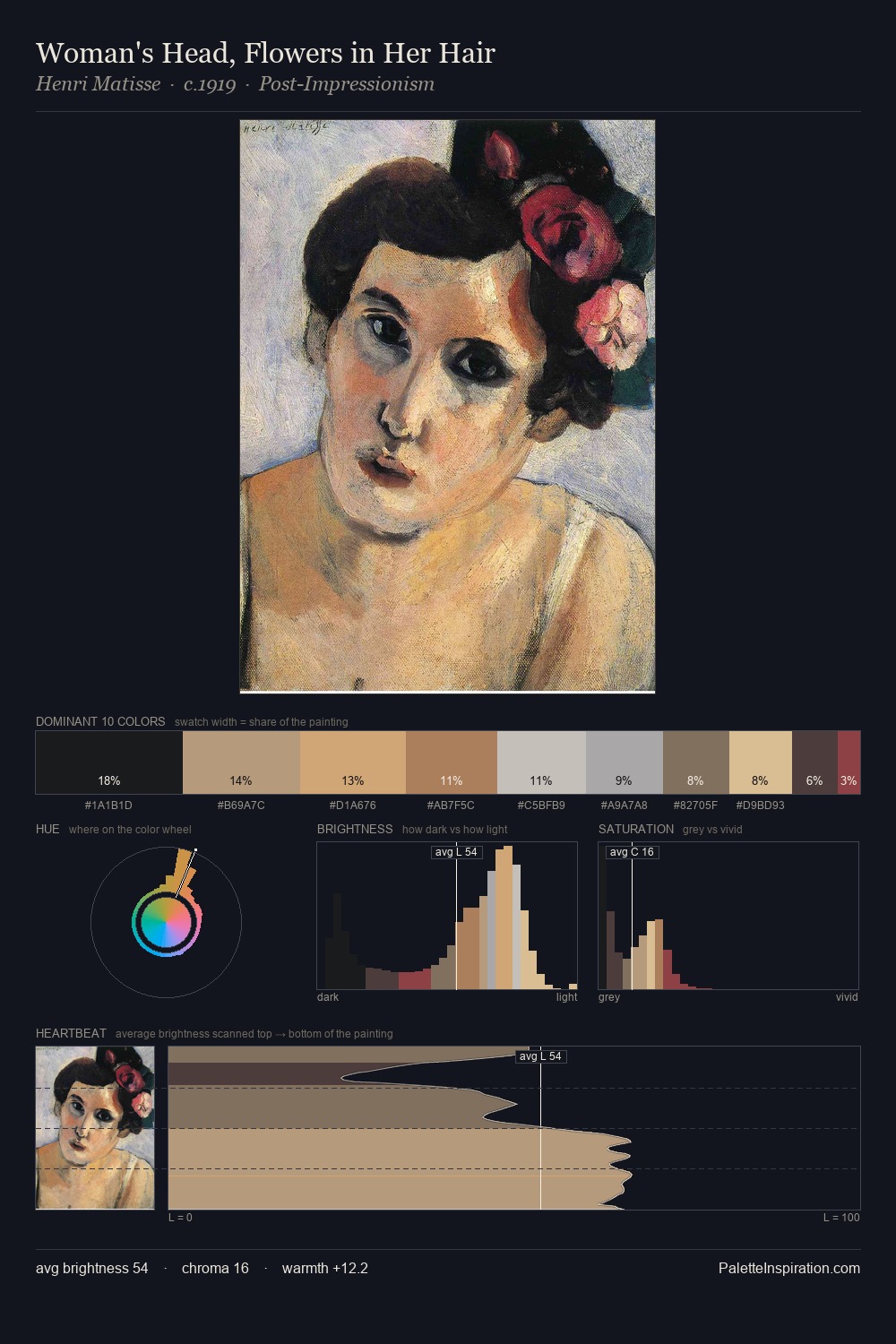Click the brightness histogram chart
This screenshot has width=896, height=1344.
coord(447,916)
